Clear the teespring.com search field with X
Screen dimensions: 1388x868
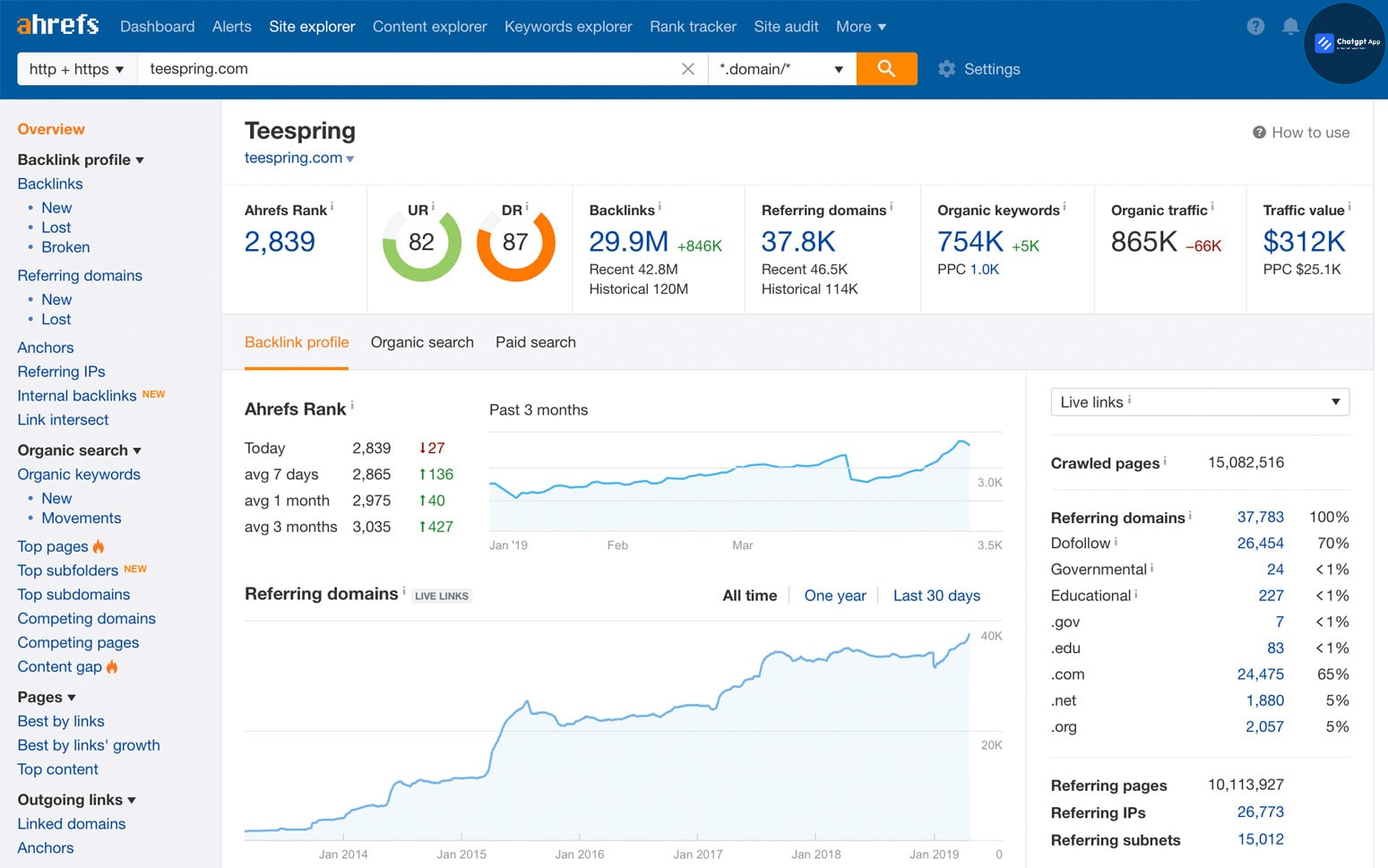tap(687, 69)
